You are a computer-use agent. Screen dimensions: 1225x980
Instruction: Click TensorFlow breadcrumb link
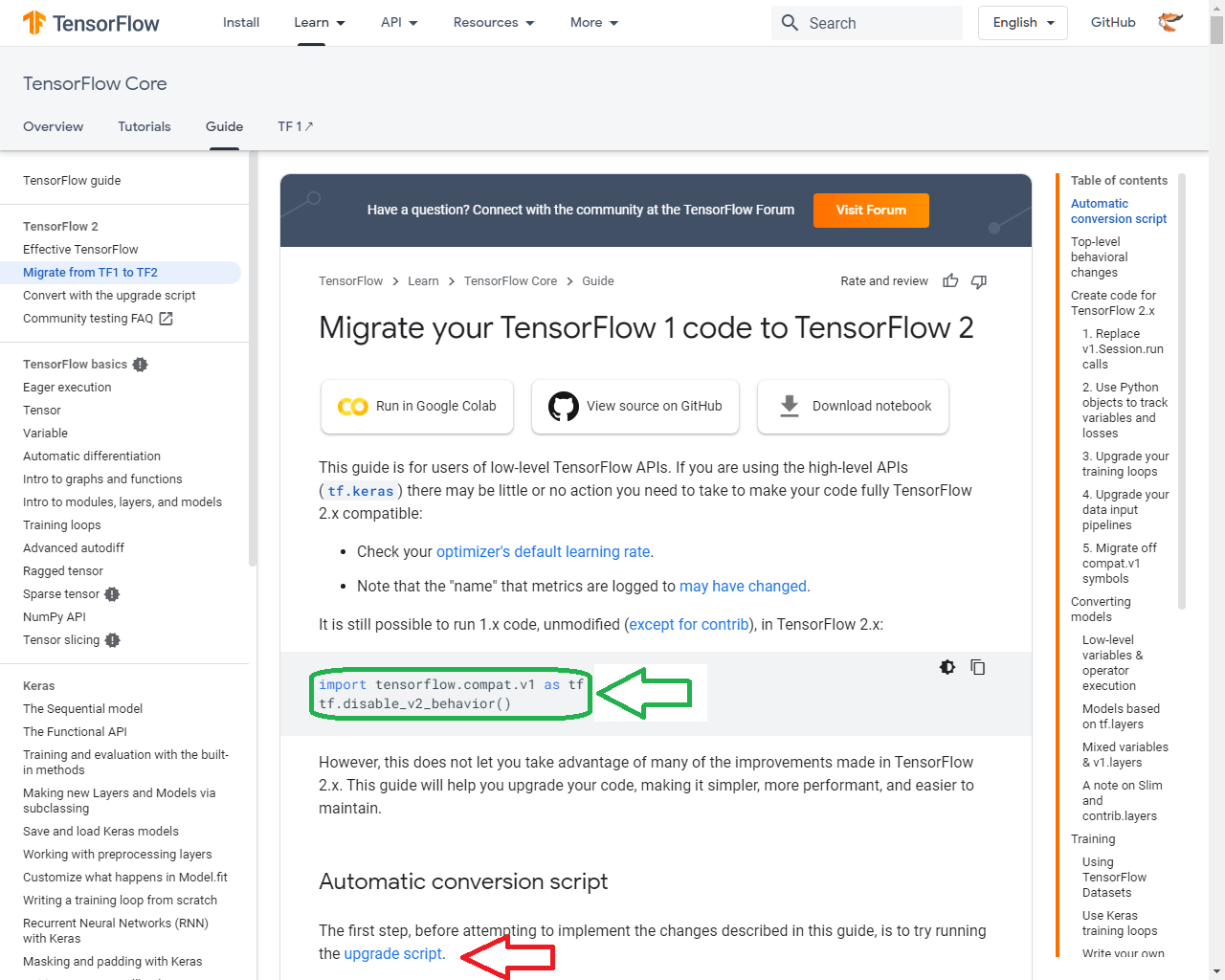350,281
